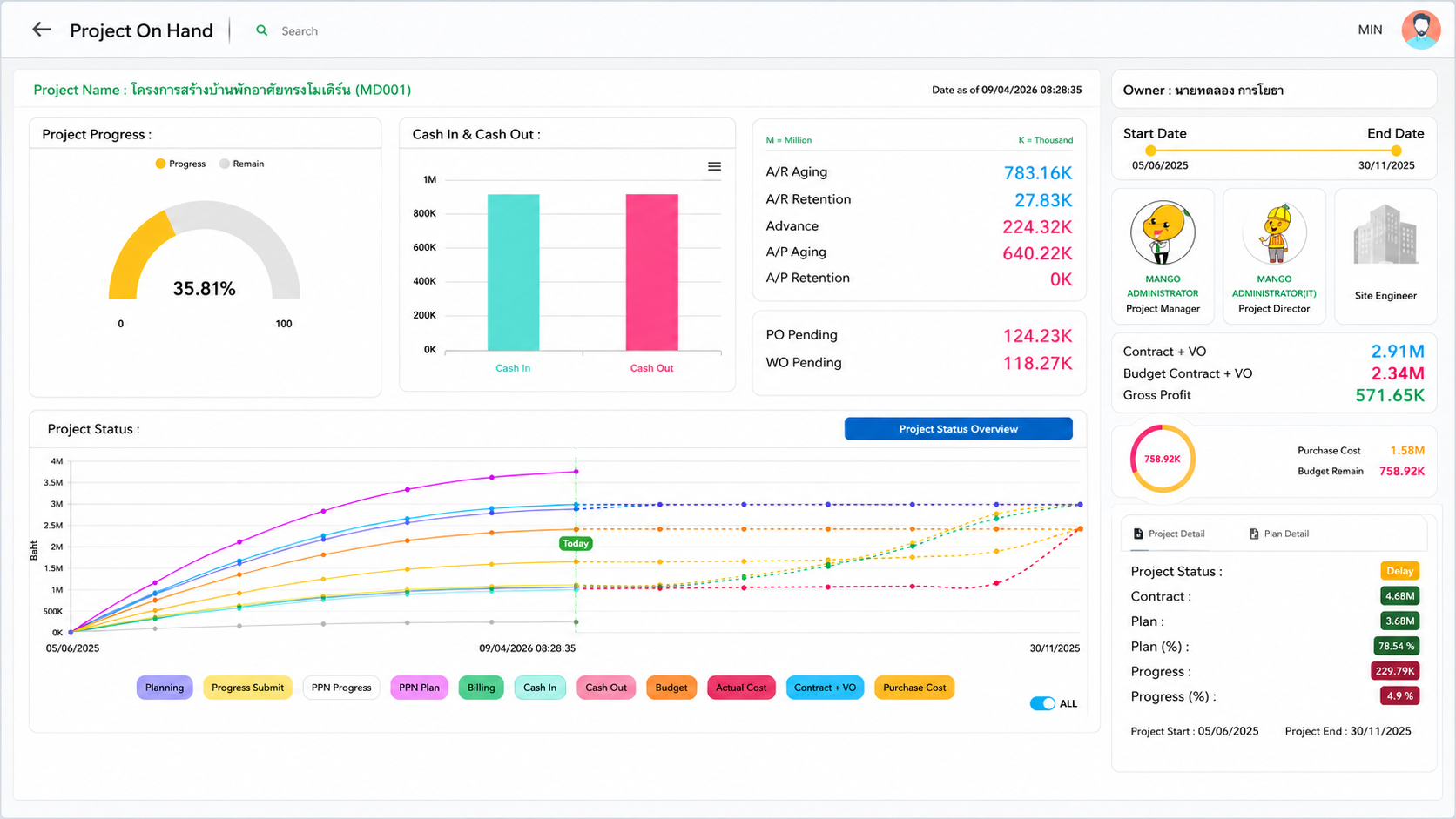Click the Date as of timestamp

[1007, 90]
